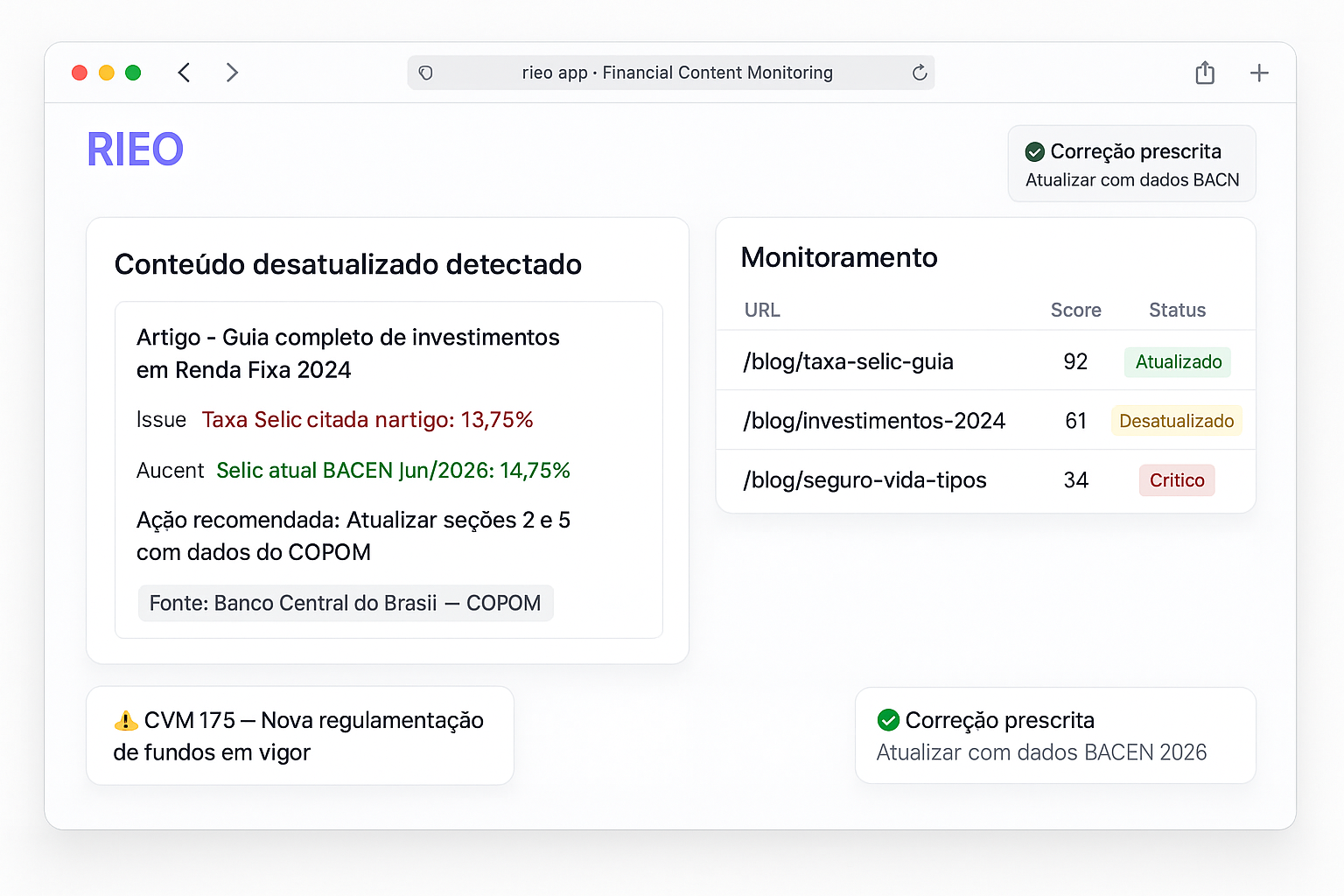This screenshot has width=1344, height=896.
Task: Click the Aucent label
Action: click(x=170, y=471)
